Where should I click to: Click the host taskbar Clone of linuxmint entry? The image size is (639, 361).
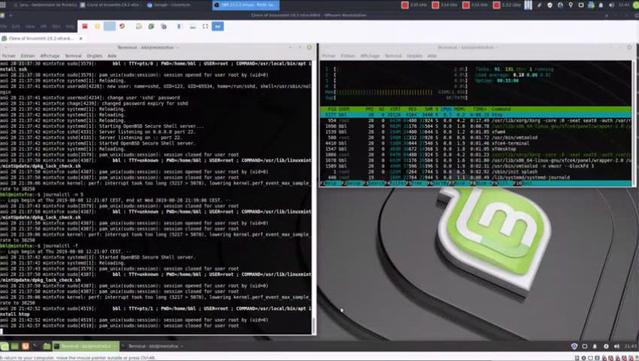click(111, 5)
